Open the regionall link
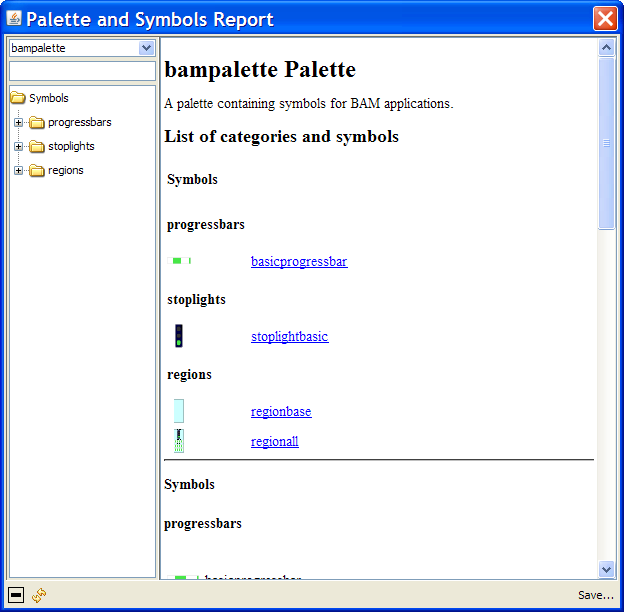 coord(274,442)
